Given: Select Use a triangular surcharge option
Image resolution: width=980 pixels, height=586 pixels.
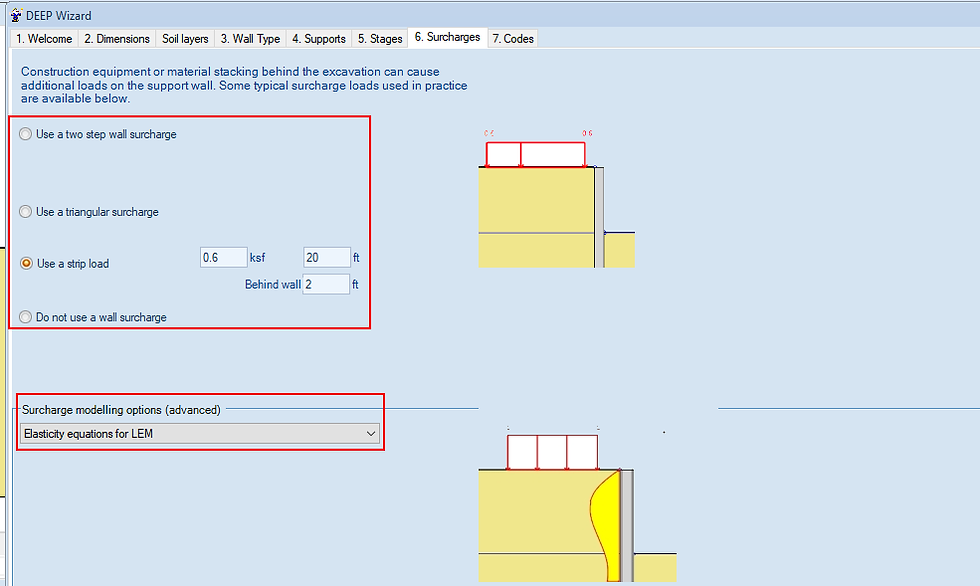Looking at the screenshot, I should coord(89,212).
